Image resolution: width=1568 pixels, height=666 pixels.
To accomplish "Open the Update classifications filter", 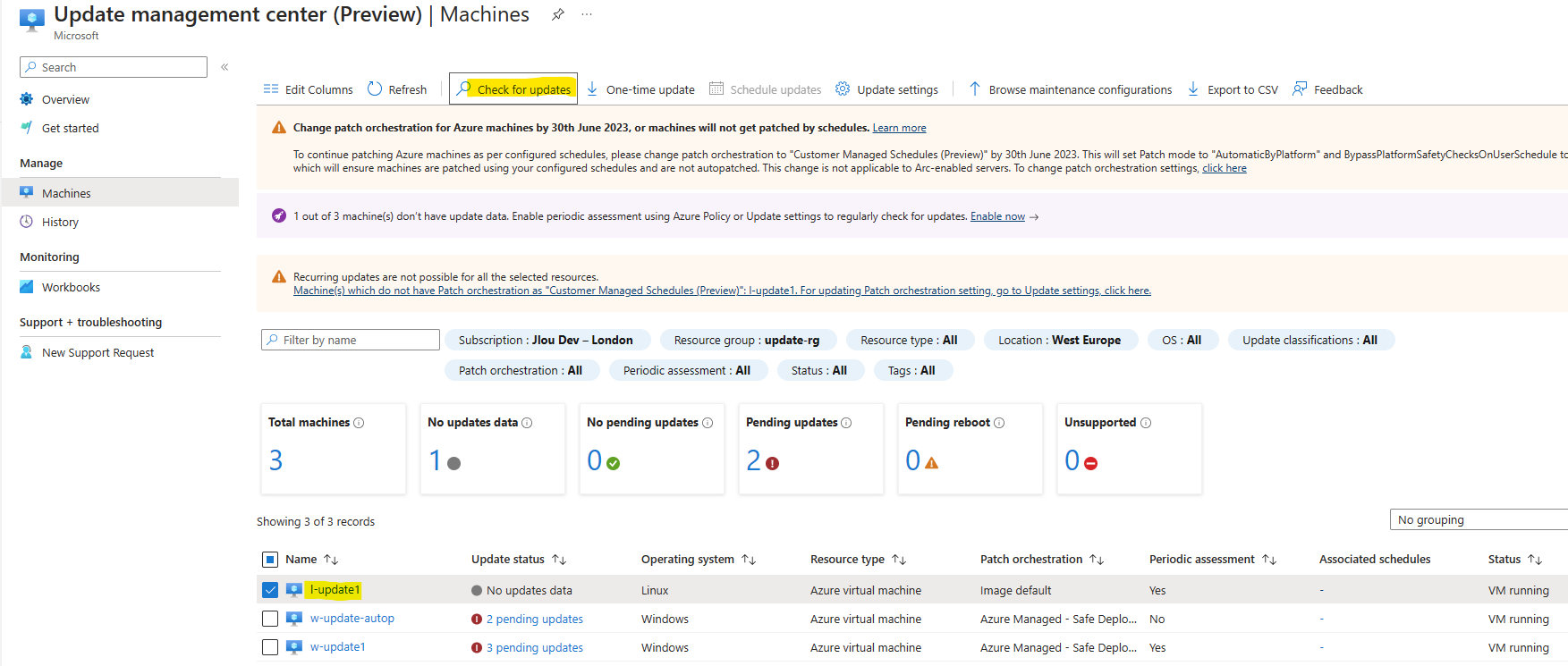I will [1310, 340].
